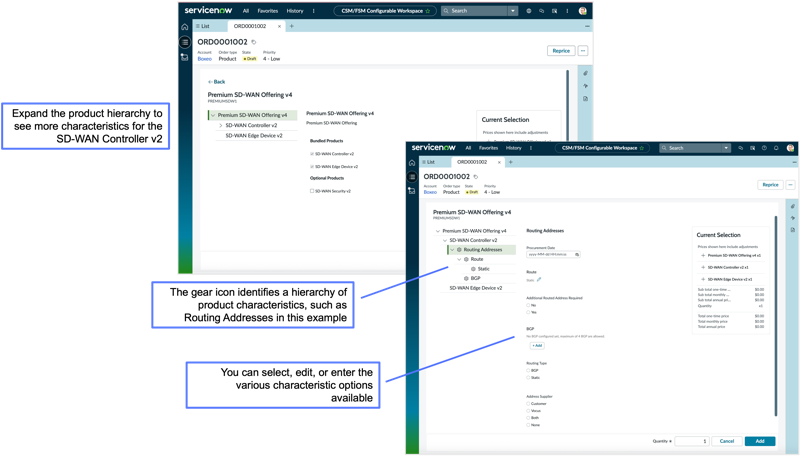Expand SD-WAN Controller v2 in back window tree
Image resolution: width=800 pixels, height=456 pixels.
(220, 125)
